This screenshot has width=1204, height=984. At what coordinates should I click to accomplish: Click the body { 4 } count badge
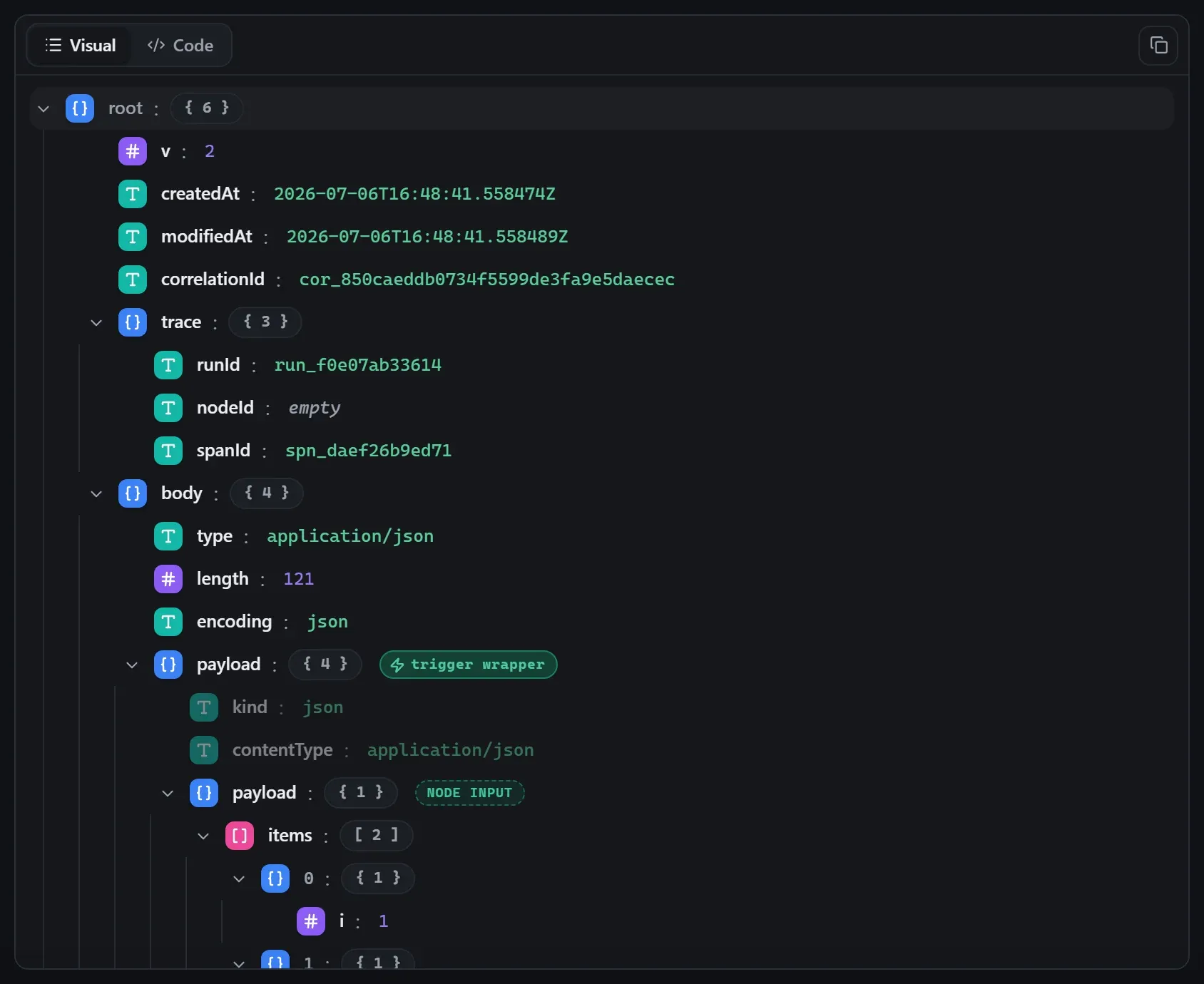267,493
